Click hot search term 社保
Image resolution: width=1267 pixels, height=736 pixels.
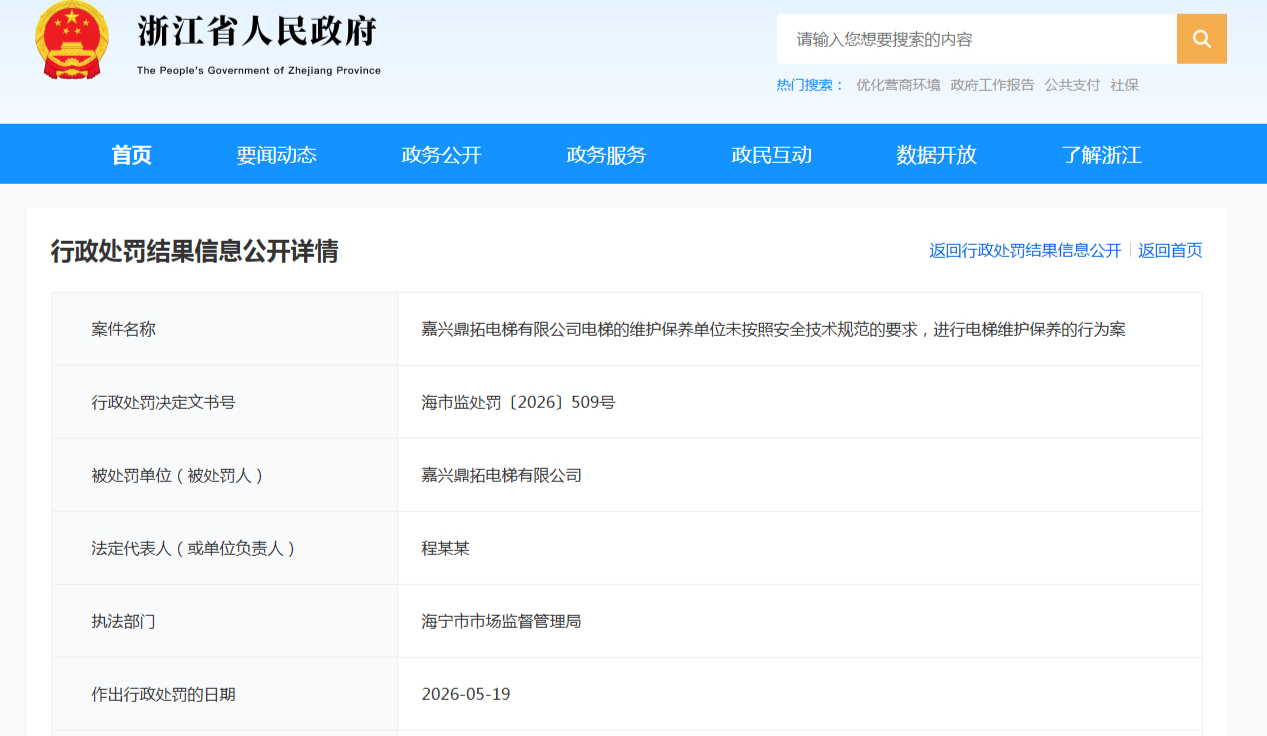(1124, 85)
